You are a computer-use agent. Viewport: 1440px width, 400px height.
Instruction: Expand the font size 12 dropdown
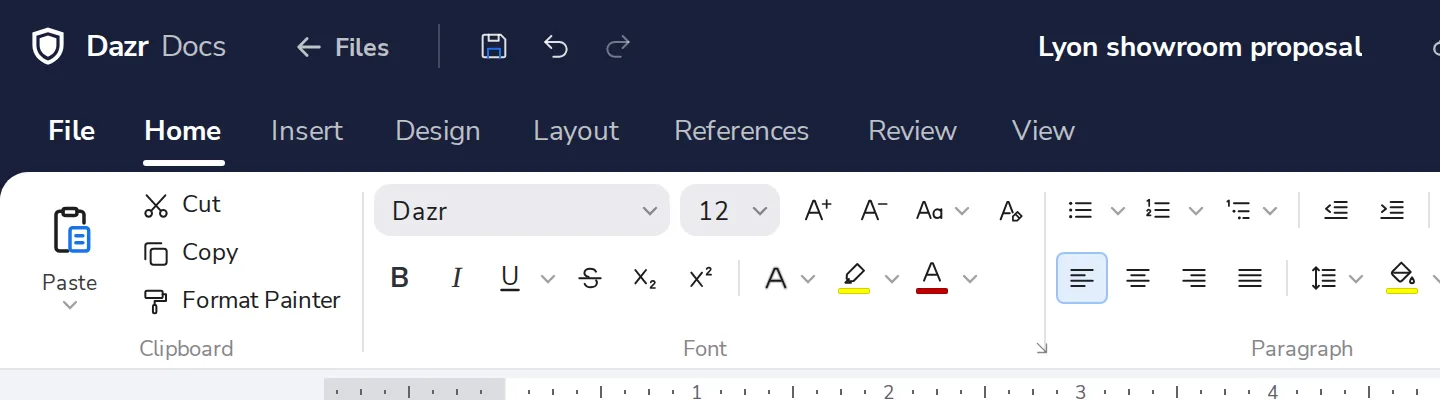coord(759,211)
